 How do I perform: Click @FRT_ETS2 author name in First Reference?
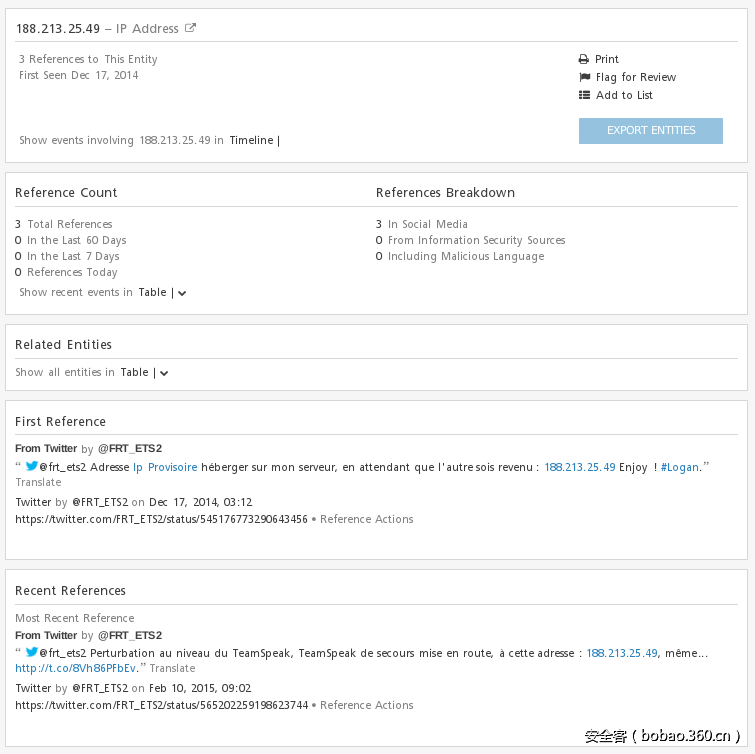coord(129,448)
